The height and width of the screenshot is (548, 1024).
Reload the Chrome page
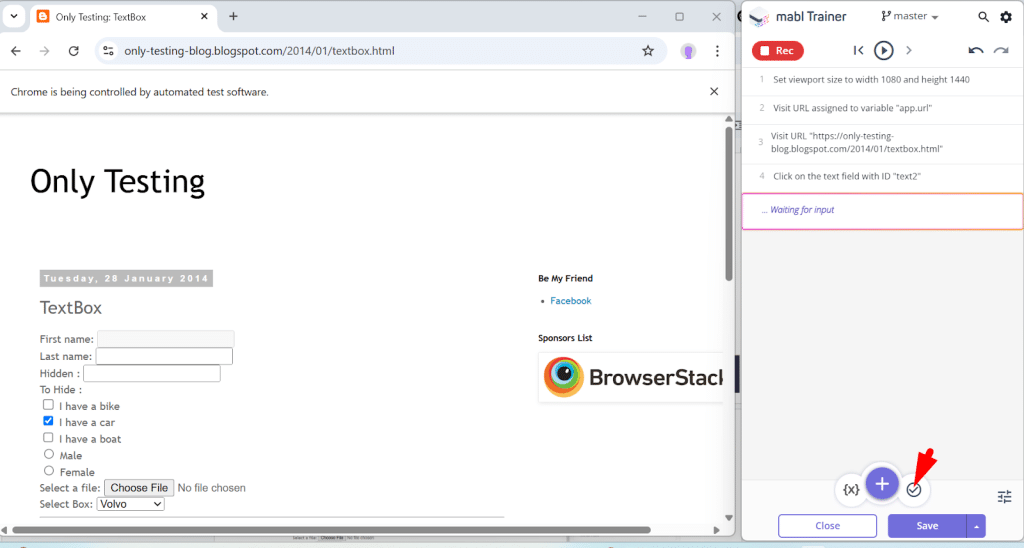(74, 51)
